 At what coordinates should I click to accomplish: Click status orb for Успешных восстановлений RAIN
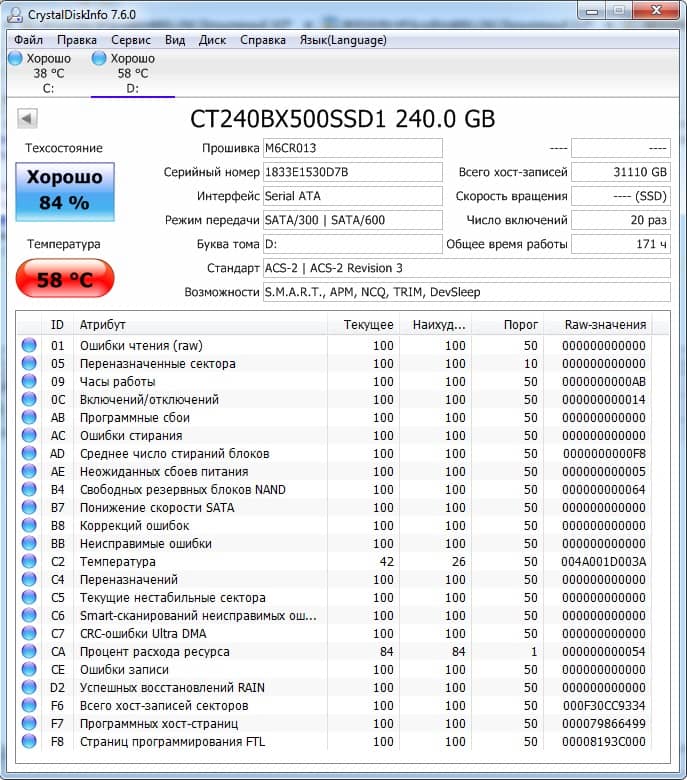pos(29,687)
